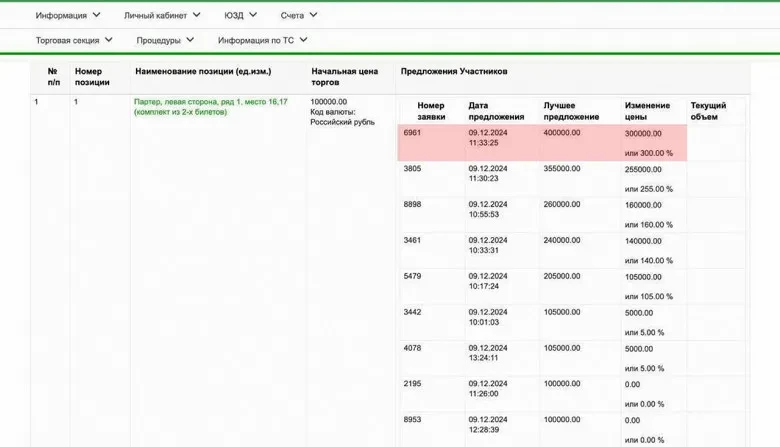The width and height of the screenshot is (780, 447).
Task: Click the Начальная цена торгов header
Action: [x=344, y=77]
